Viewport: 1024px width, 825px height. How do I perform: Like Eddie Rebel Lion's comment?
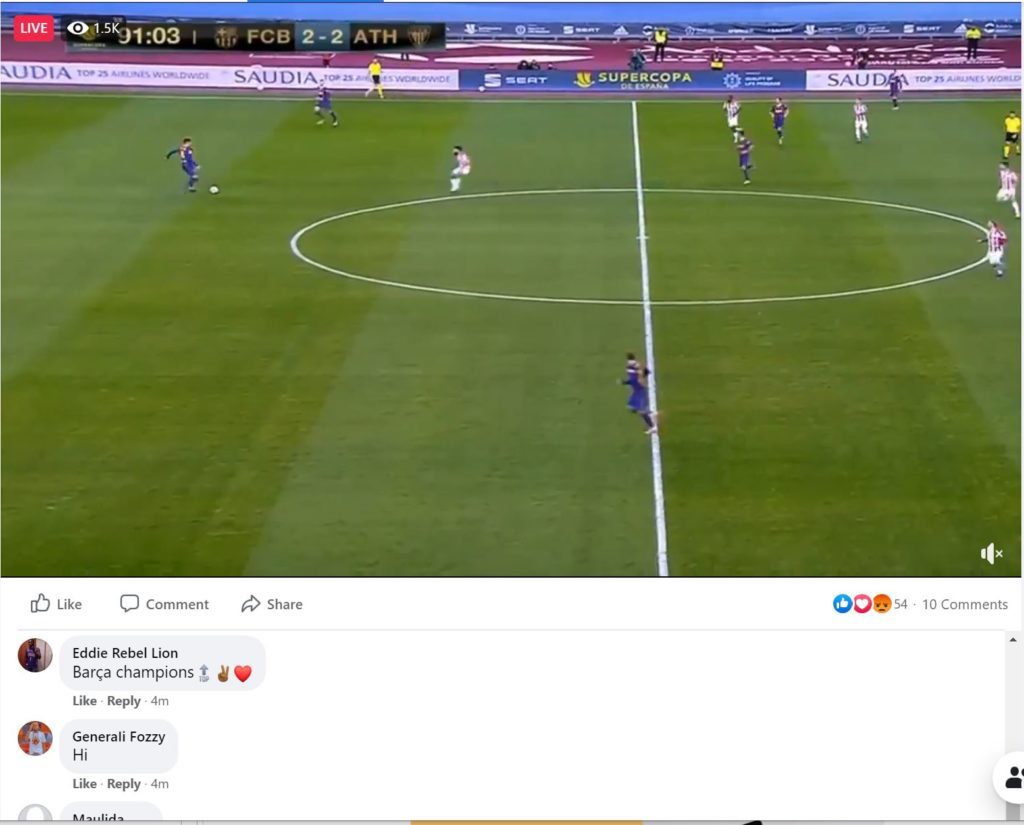coord(84,701)
